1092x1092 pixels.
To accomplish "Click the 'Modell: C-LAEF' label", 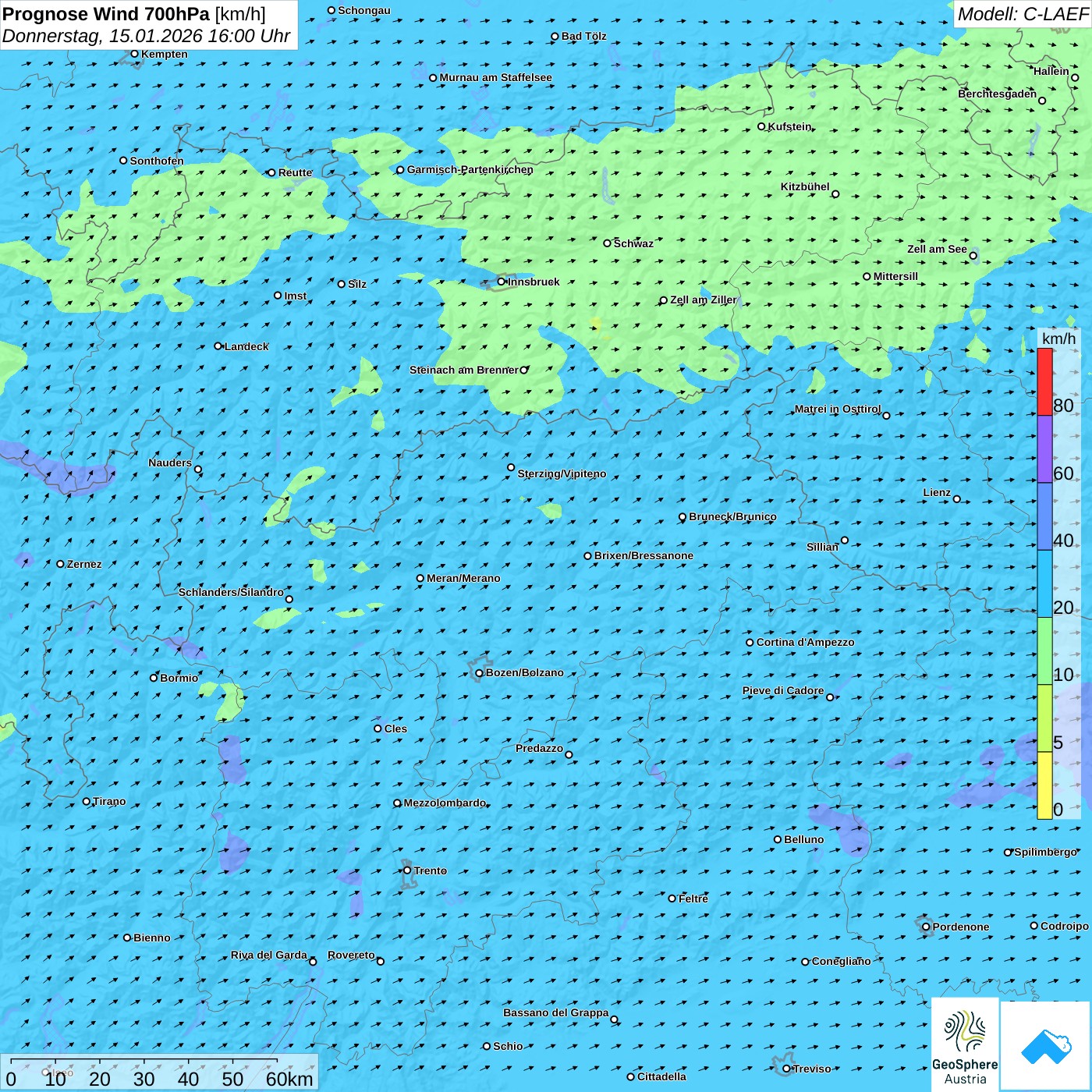I will 1022,14.
